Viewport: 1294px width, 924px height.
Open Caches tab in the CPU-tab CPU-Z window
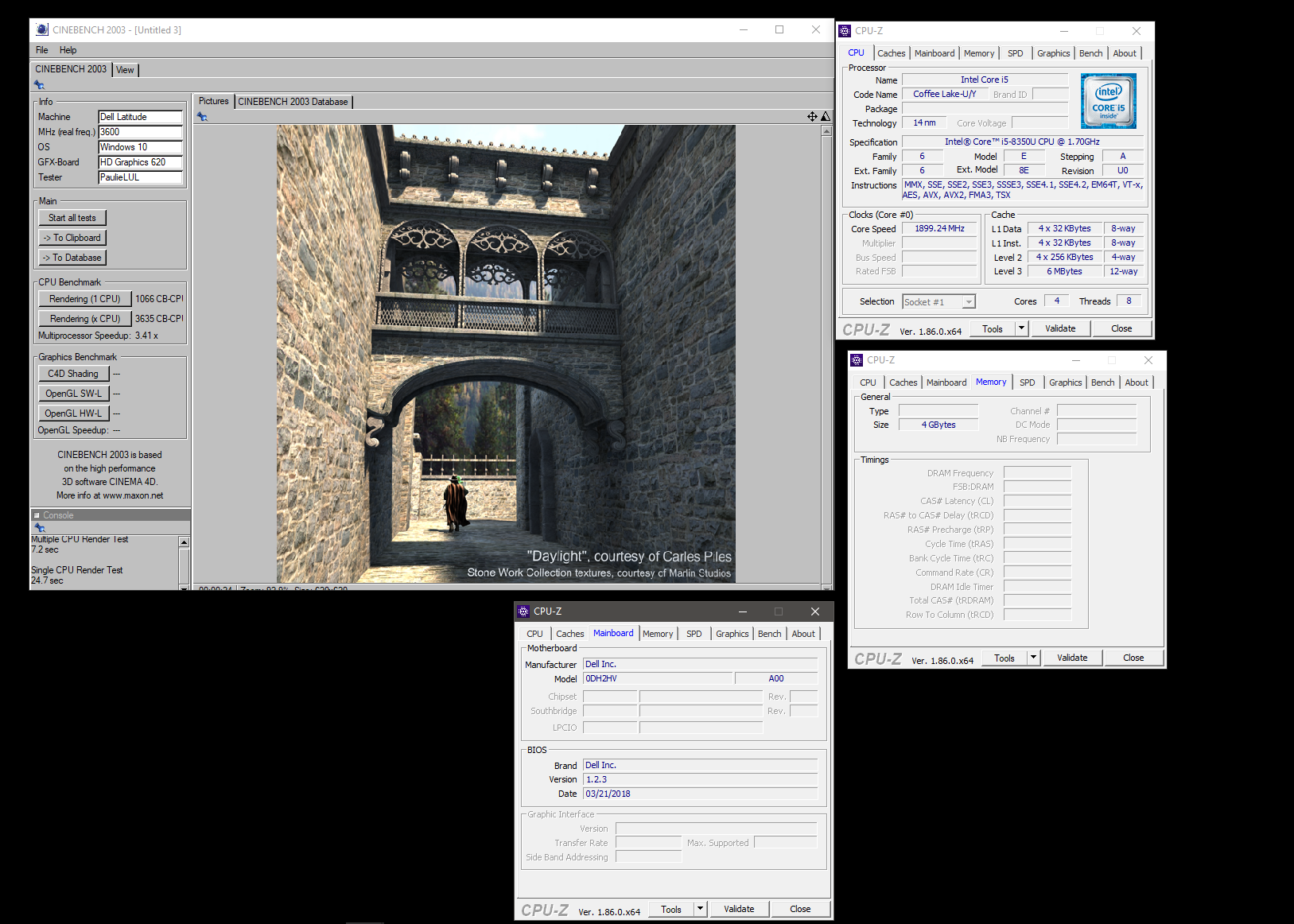[892, 53]
